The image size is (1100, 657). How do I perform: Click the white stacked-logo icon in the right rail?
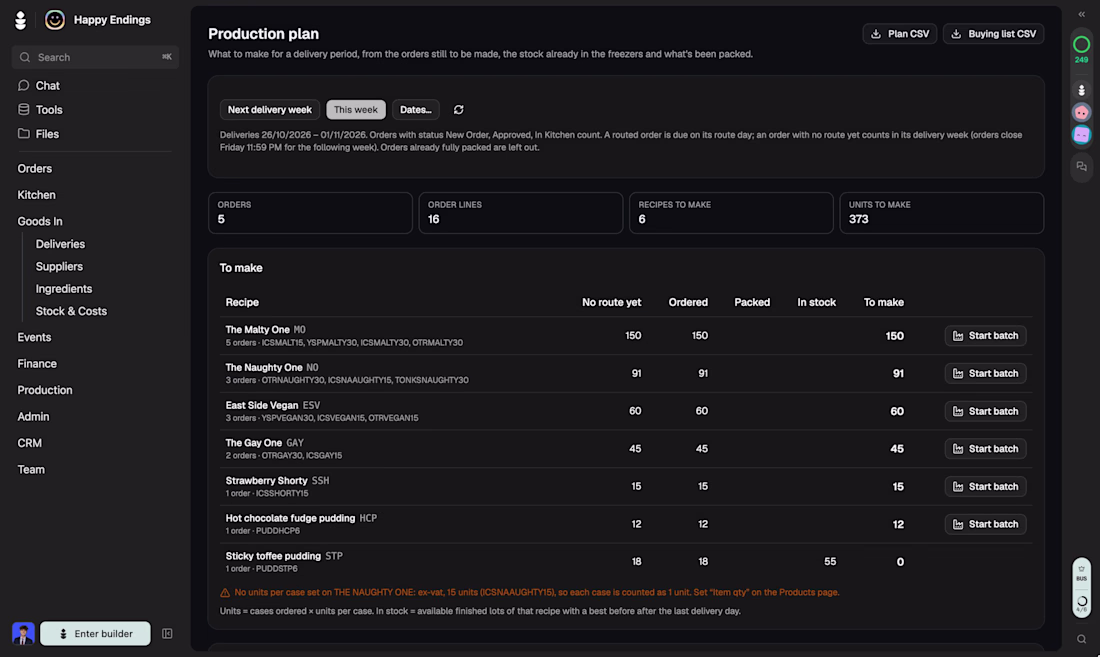1082,90
